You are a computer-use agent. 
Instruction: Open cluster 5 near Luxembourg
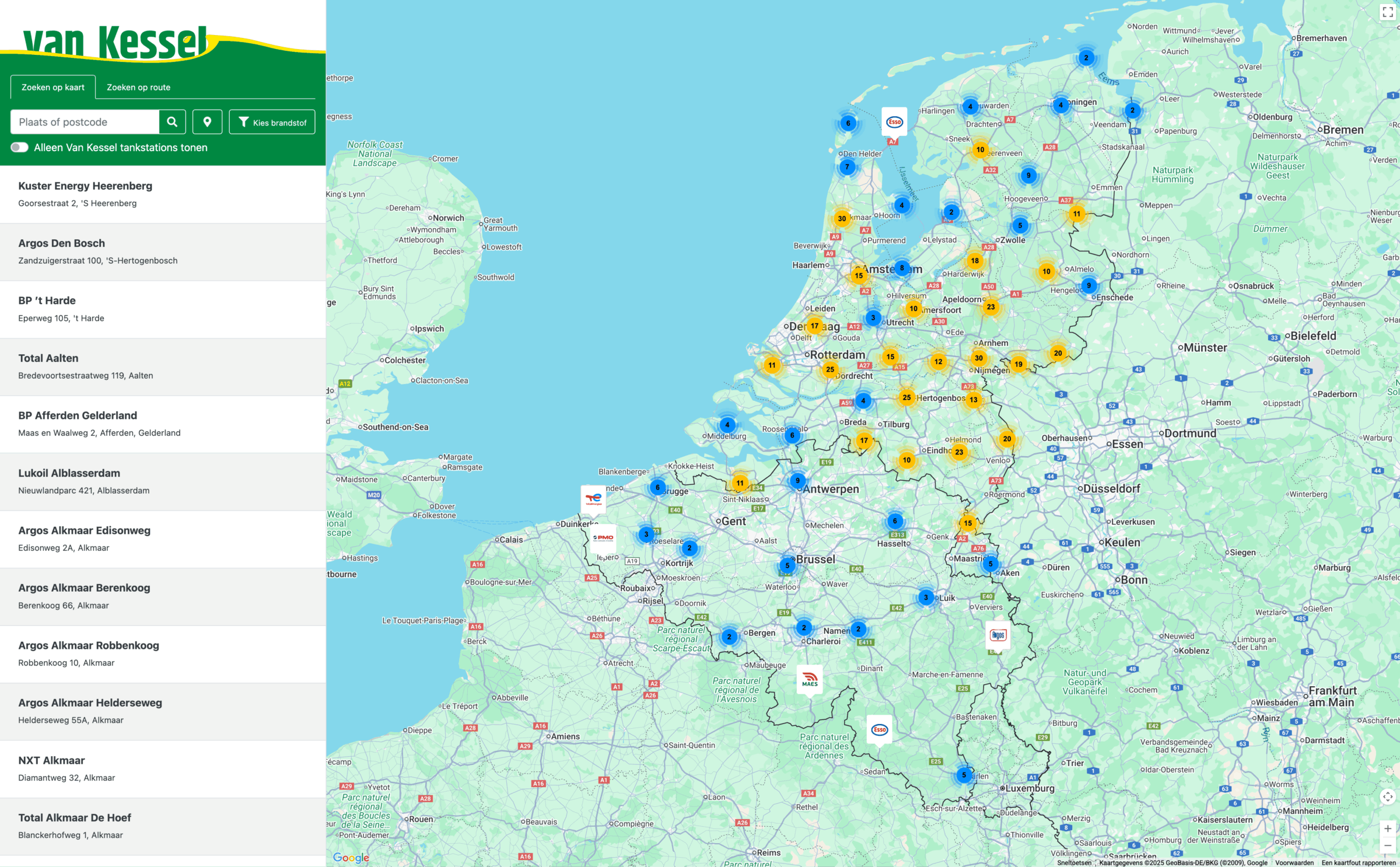pos(964,775)
